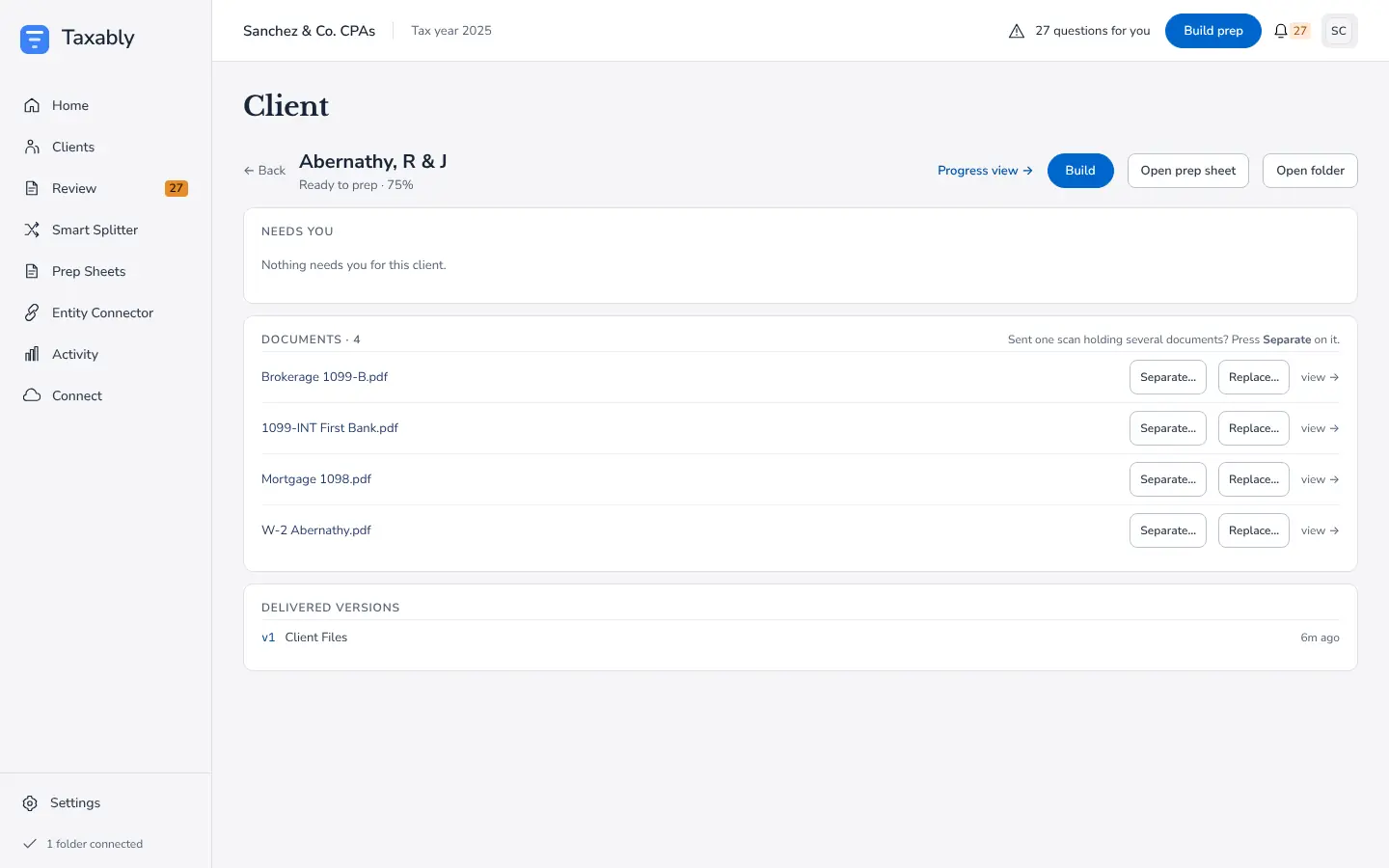Open the SC user avatar menu
The image size is (1389, 868).
(x=1339, y=31)
